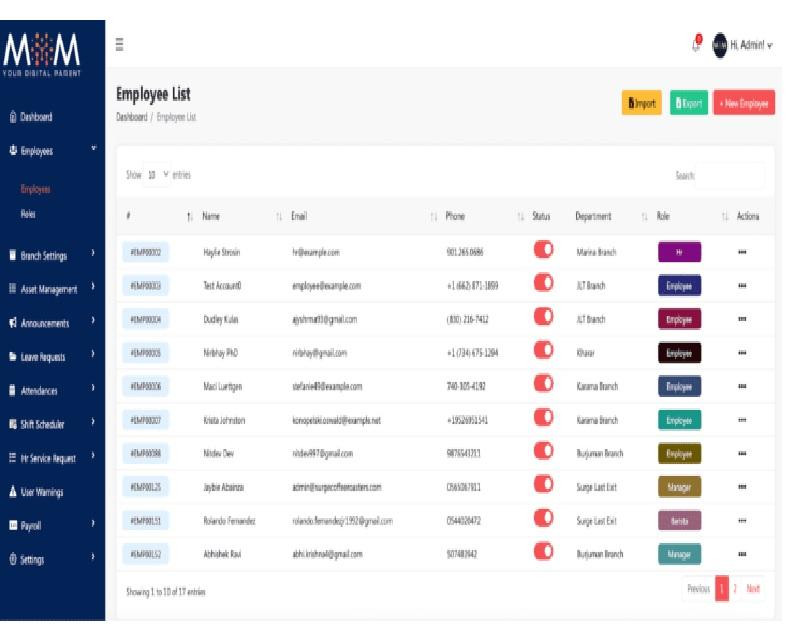Click the Admin profile avatar
The width and height of the screenshot is (808, 632).
[x=718, y=43]
